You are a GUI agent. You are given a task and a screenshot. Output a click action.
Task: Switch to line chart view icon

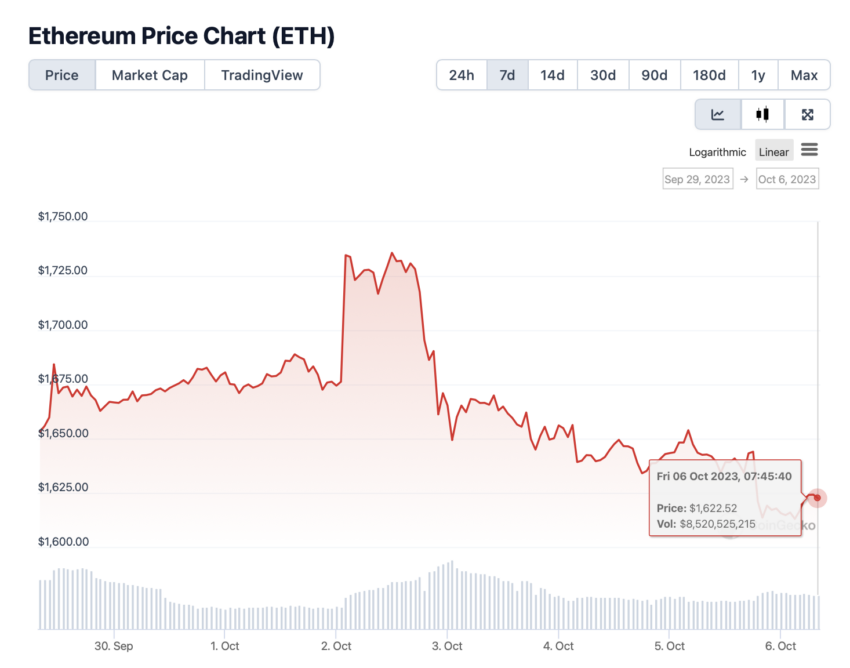point(718,114)
